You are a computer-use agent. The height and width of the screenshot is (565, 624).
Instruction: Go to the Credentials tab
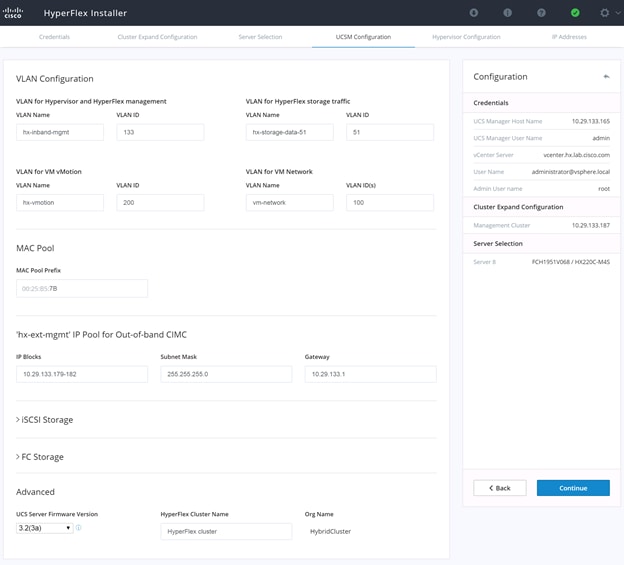coord(54,37)
